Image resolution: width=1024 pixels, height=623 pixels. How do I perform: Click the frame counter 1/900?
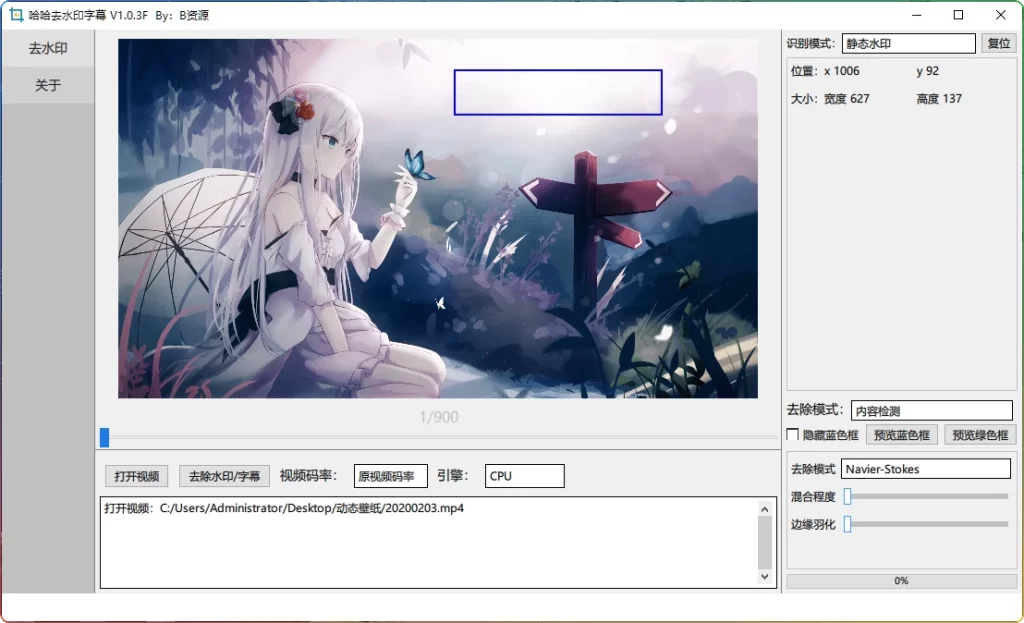(x=439, y=417)
